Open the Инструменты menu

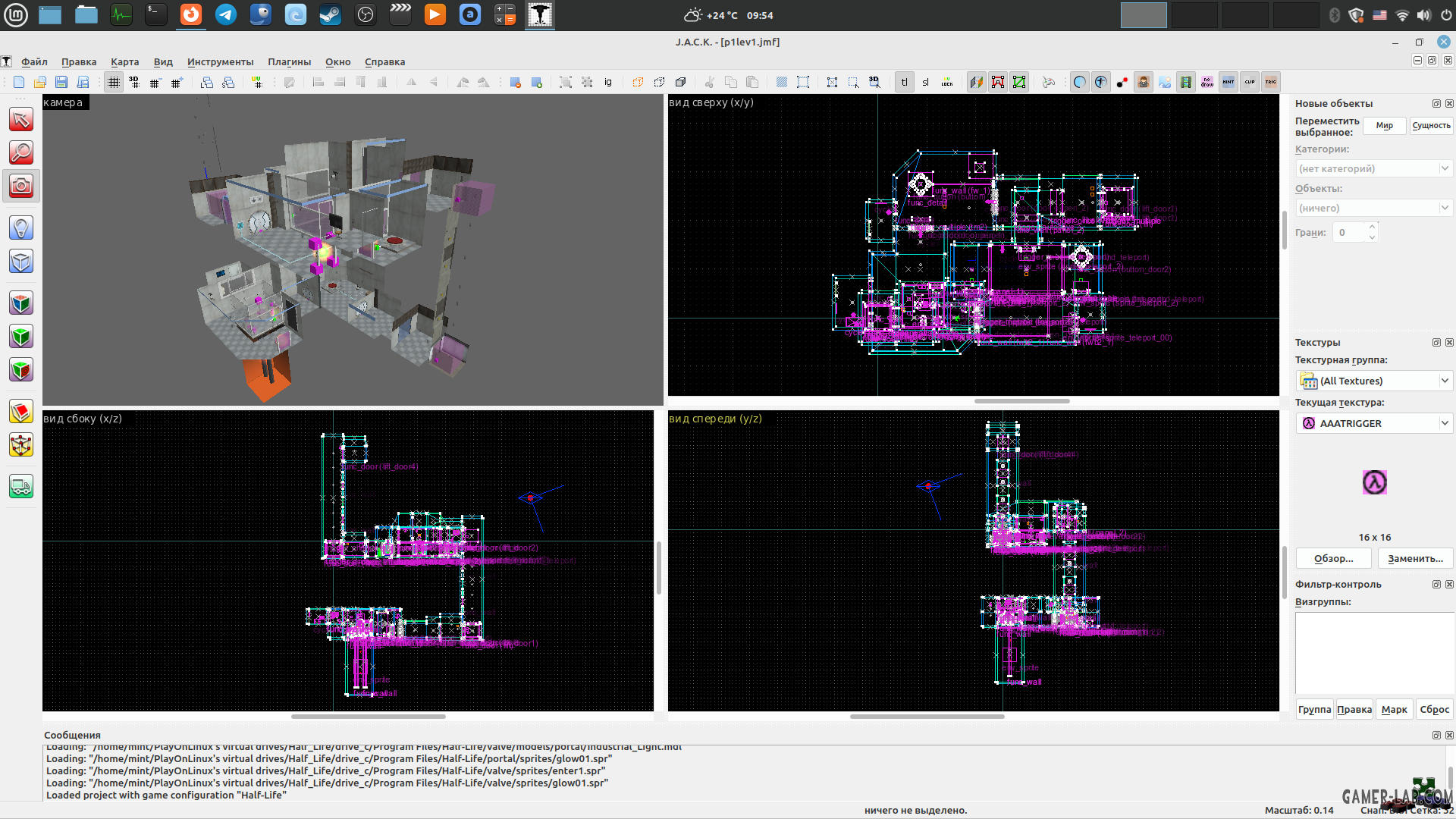point(220,62)
